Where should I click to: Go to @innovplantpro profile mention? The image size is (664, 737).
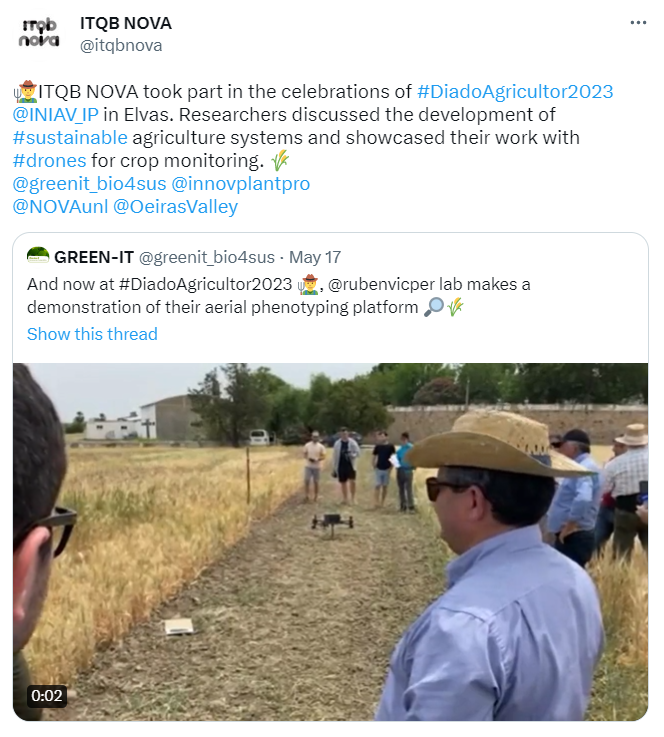click(241, 184)
